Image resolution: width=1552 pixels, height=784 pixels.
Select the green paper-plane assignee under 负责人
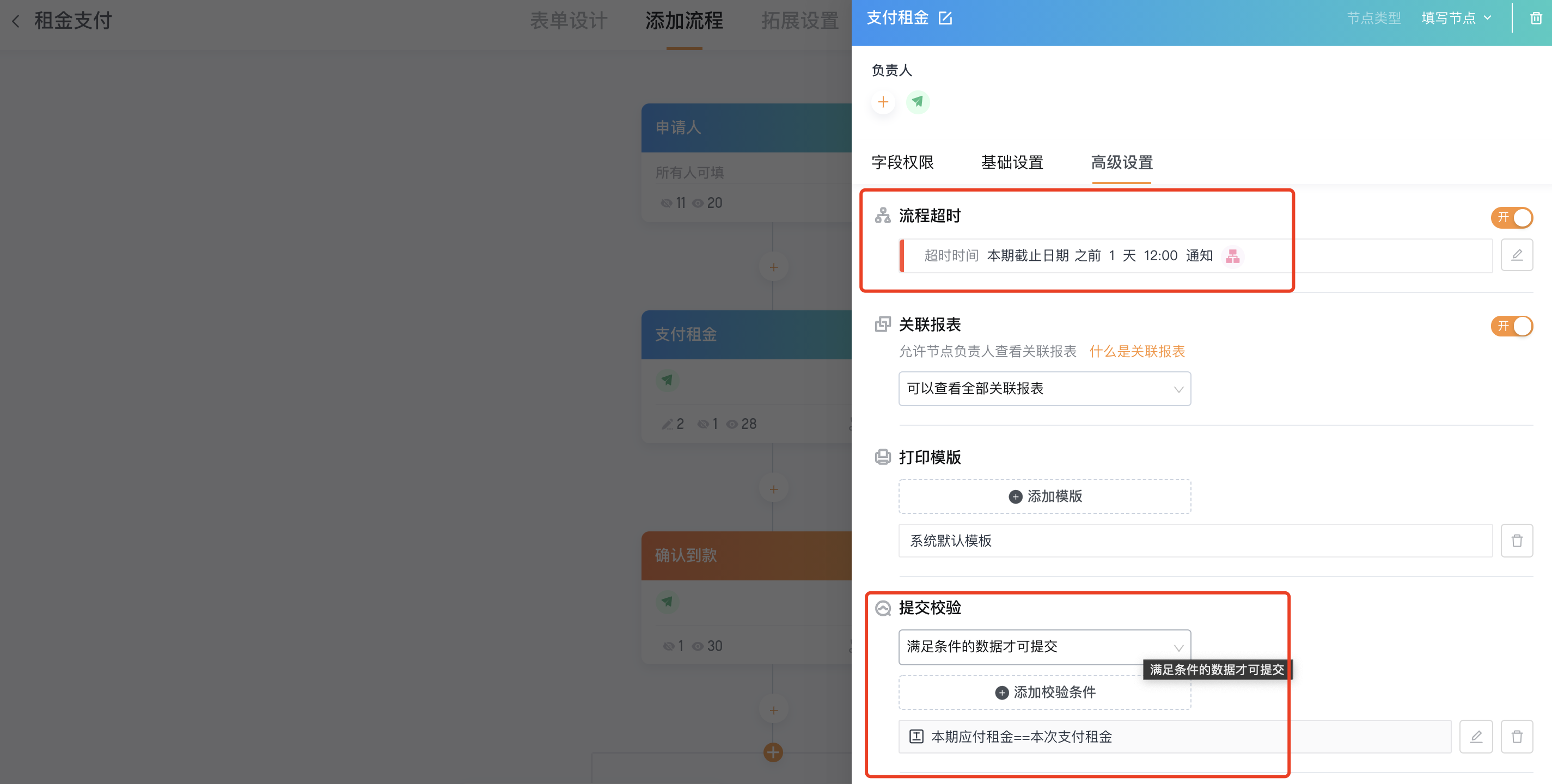pyautogui.click(x=918, y=102)
